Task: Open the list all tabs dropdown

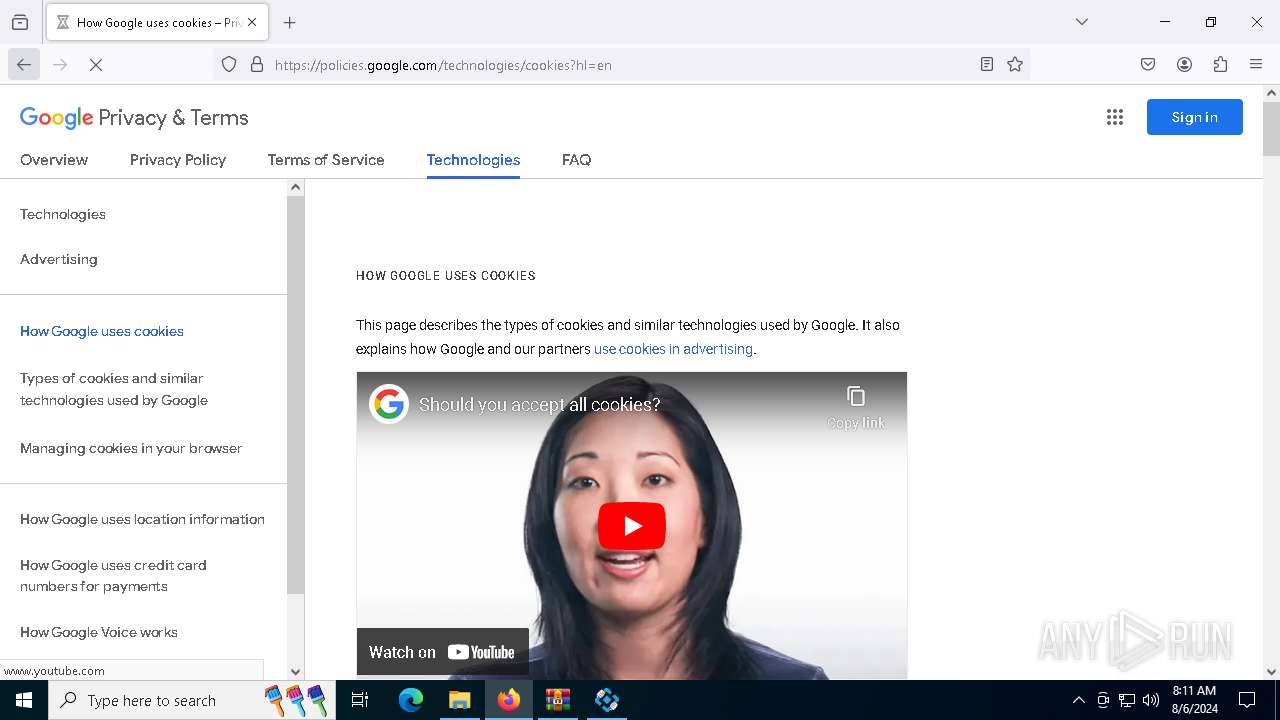Action: click(x=1082, y=22)
